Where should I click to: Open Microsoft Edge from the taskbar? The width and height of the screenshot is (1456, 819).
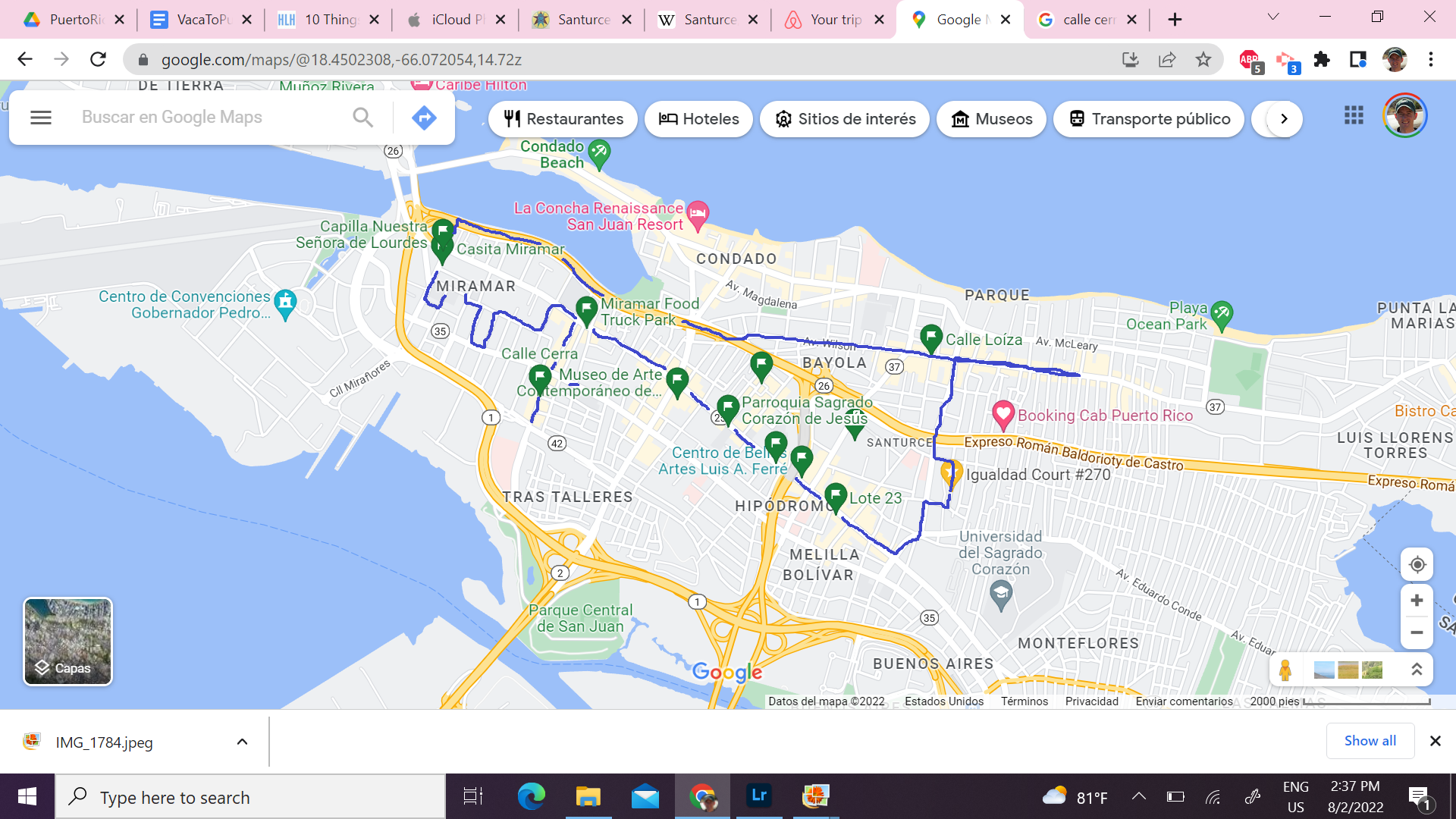pyautogui.click(x=531, y=796)
